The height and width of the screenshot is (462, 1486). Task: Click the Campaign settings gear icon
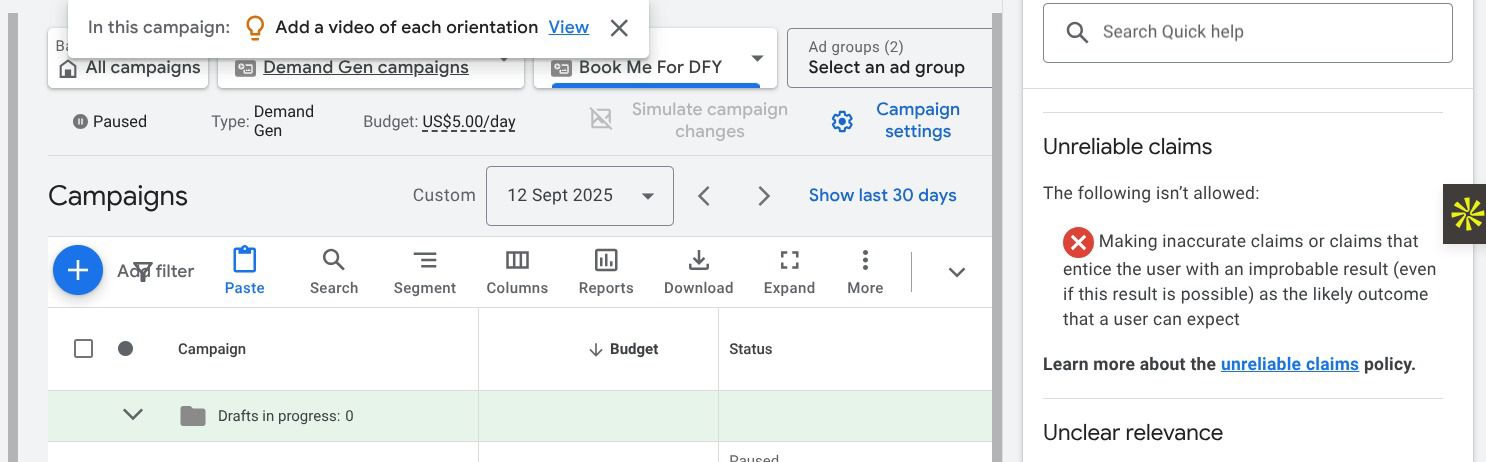click(x=842, y=121)
